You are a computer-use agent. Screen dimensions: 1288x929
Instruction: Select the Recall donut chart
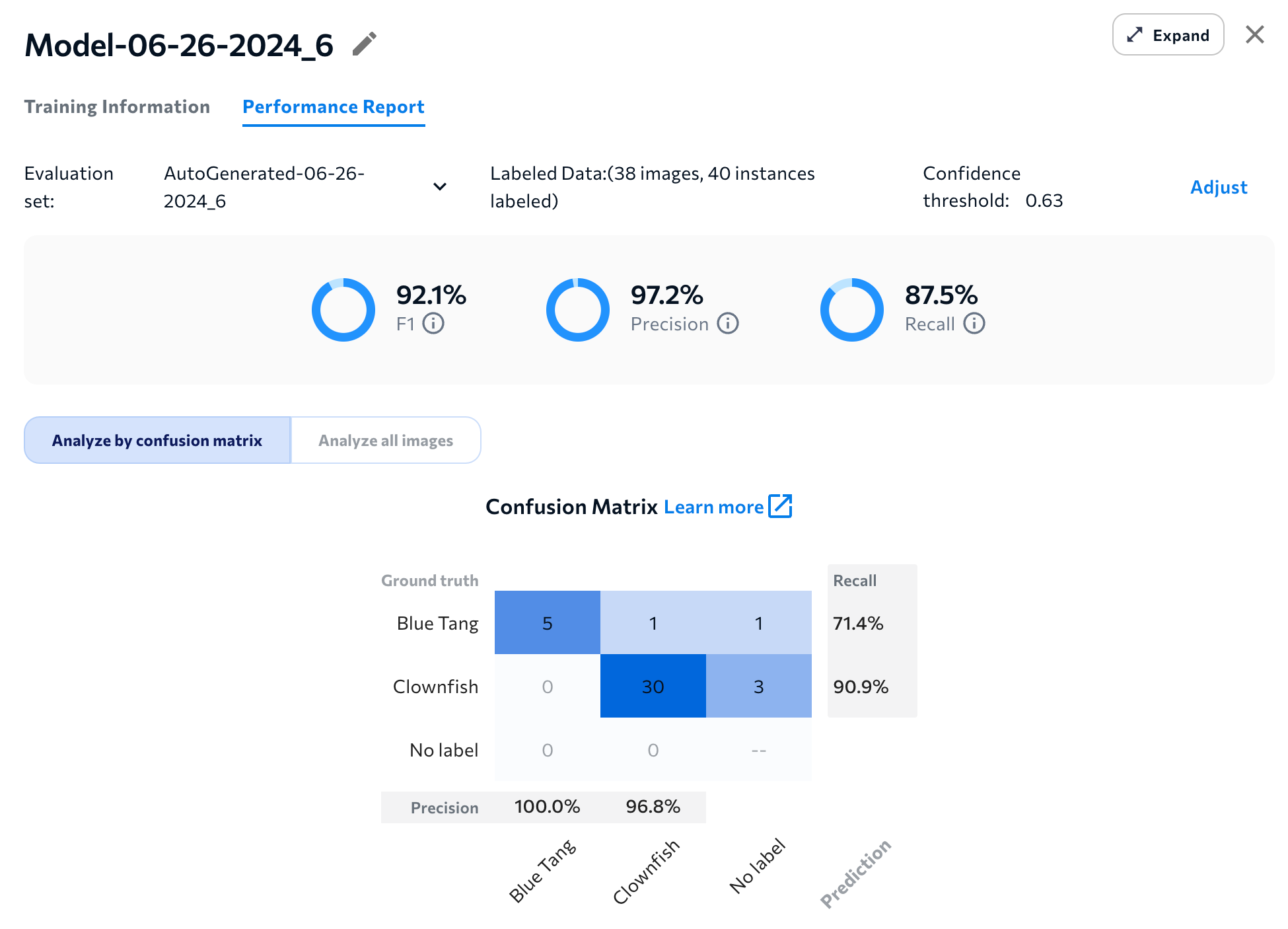(x=851, y=309)
